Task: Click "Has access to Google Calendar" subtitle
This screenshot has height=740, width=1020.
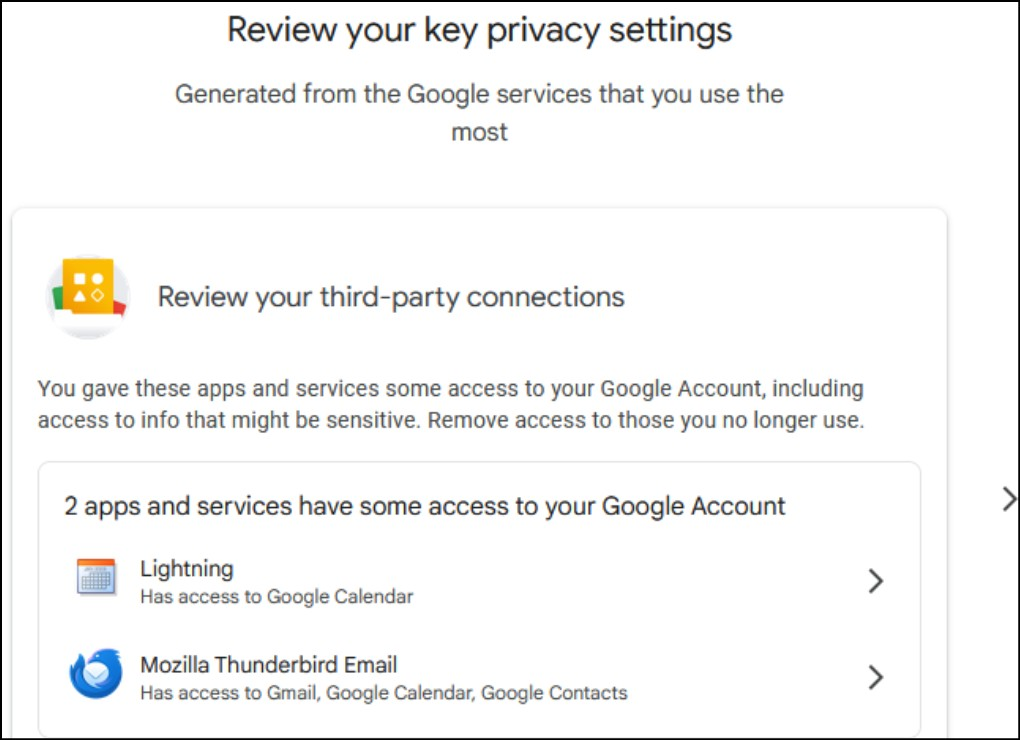Action: (276, 597)
